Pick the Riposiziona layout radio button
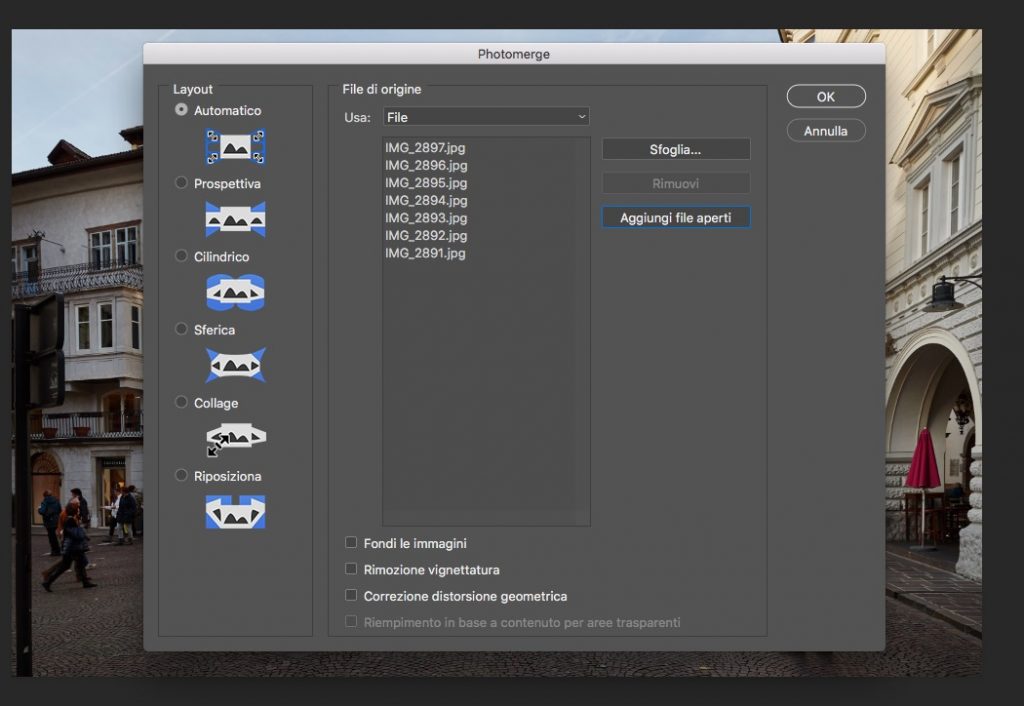This screenshot has height=706, width=1024. (x=182, y=475)
